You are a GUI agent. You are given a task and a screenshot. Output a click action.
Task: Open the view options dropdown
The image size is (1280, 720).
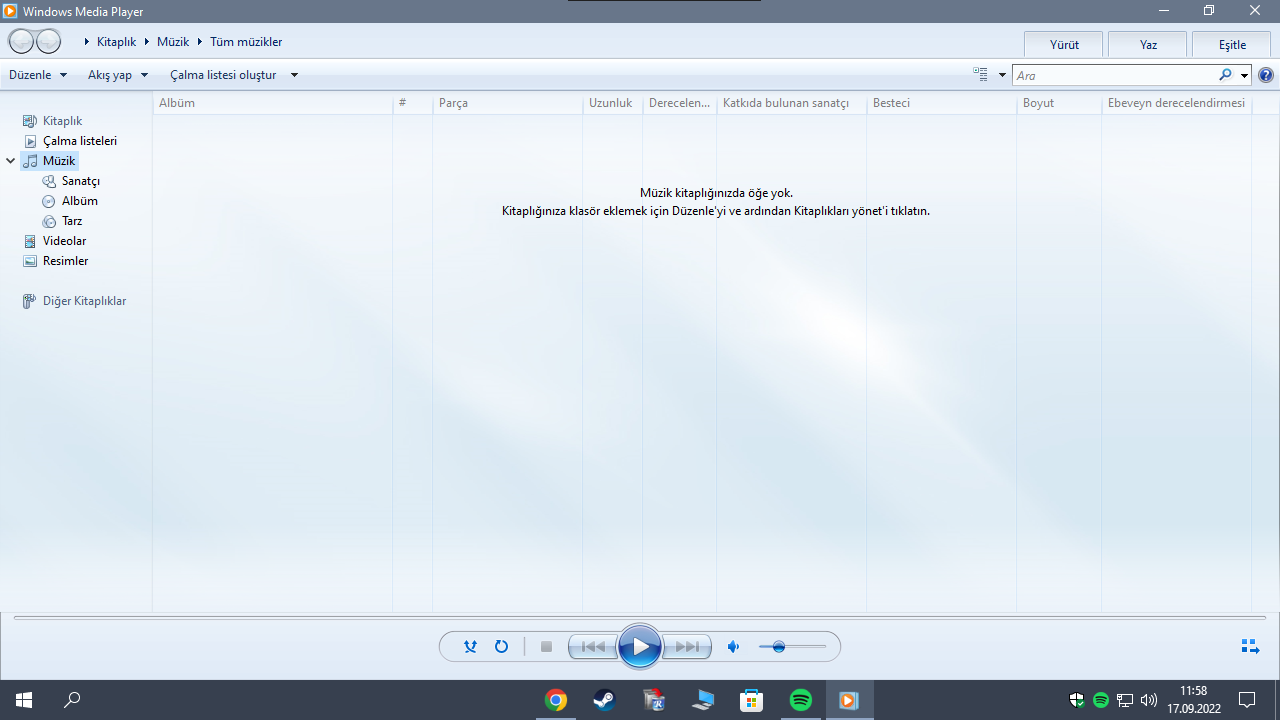1002,75
